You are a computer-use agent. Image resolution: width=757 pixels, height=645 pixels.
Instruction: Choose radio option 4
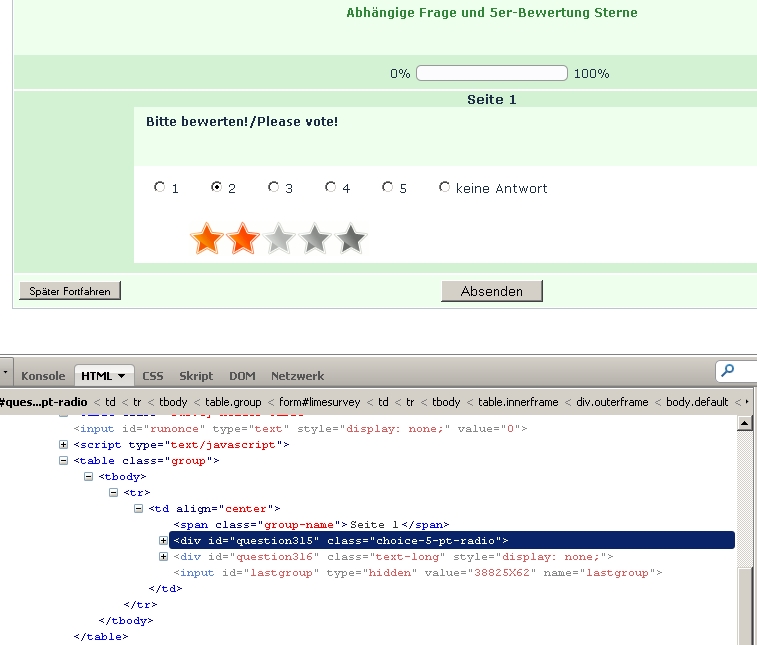click(331, 187)
